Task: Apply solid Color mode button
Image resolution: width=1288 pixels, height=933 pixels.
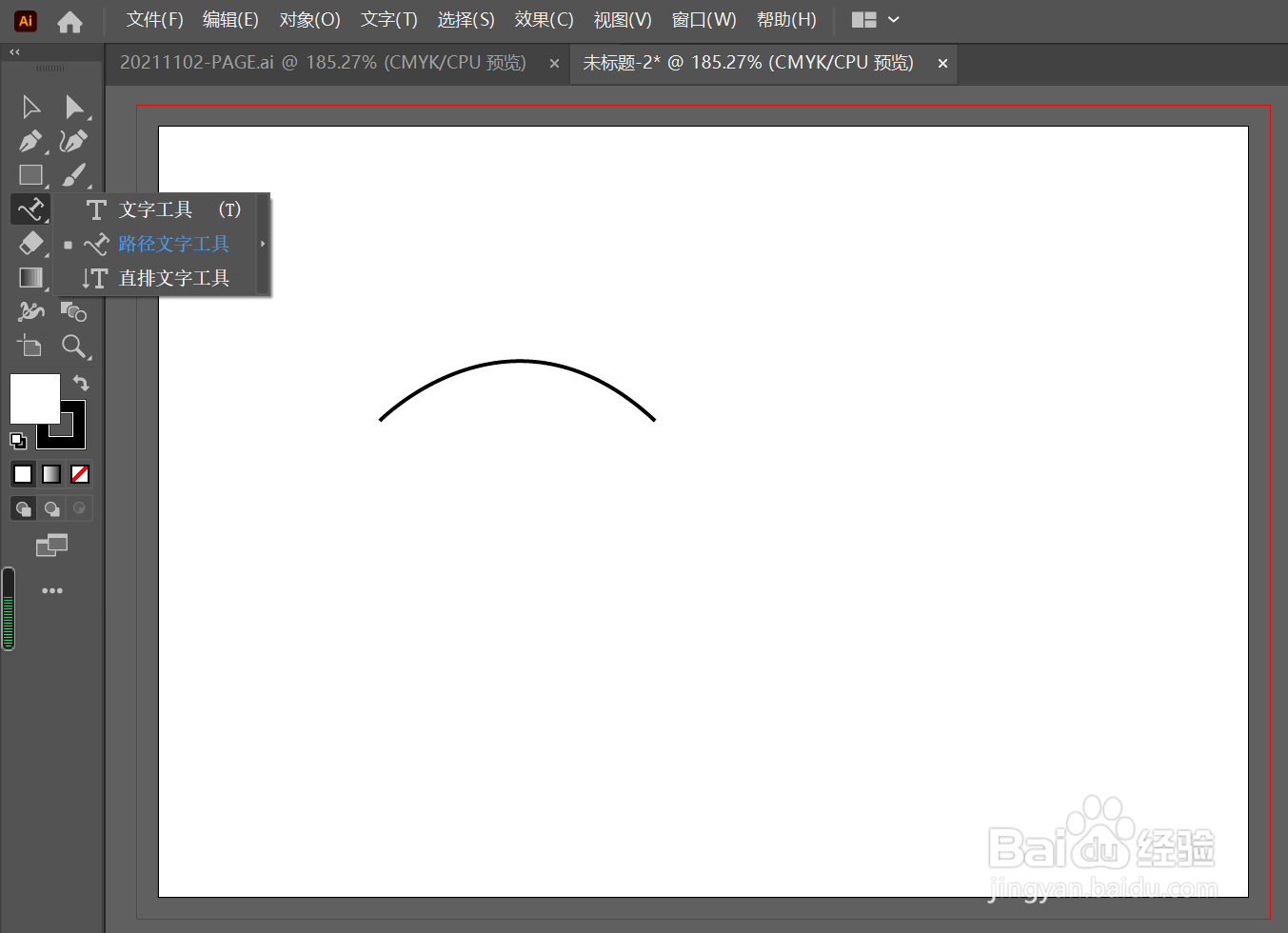Action: (23, 474)
